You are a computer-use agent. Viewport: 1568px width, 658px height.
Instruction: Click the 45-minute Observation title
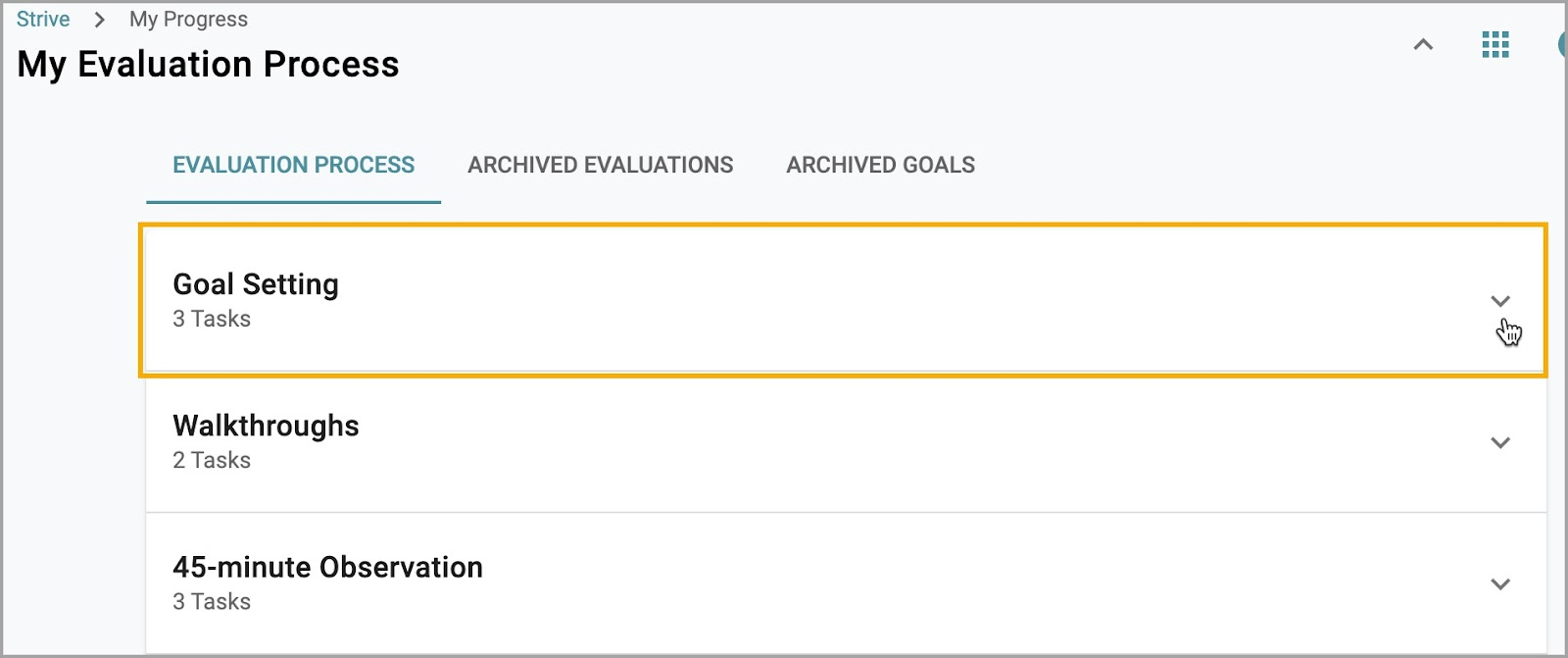tap(327, 567)
